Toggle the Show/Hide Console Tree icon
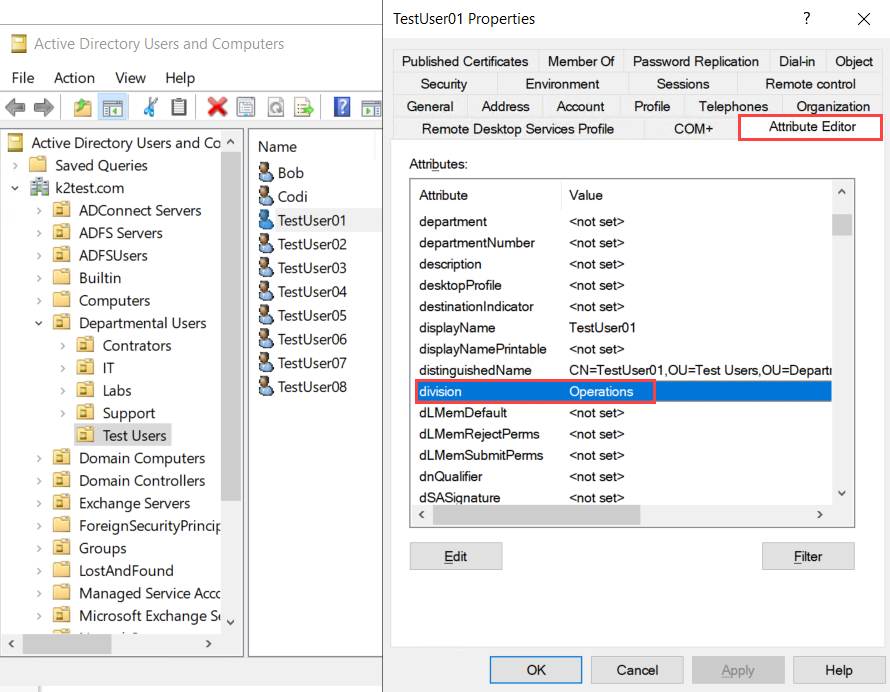890x692 pixels. click(112, 107)
